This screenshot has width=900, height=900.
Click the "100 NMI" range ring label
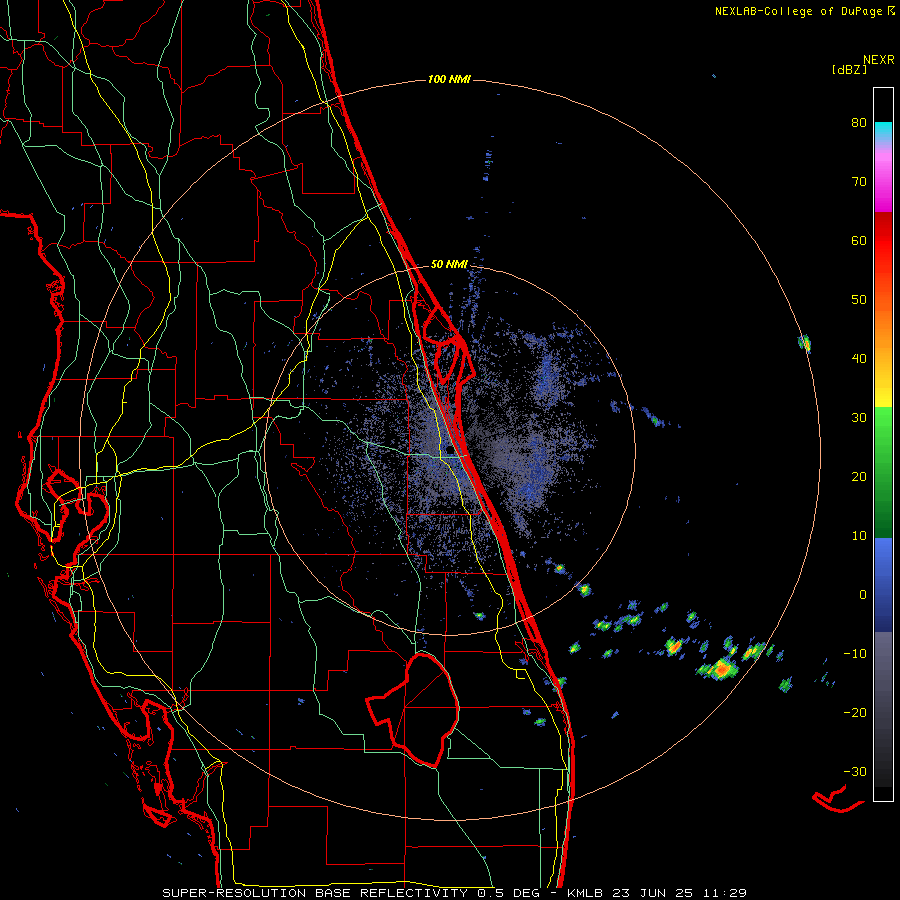point(449,79)
